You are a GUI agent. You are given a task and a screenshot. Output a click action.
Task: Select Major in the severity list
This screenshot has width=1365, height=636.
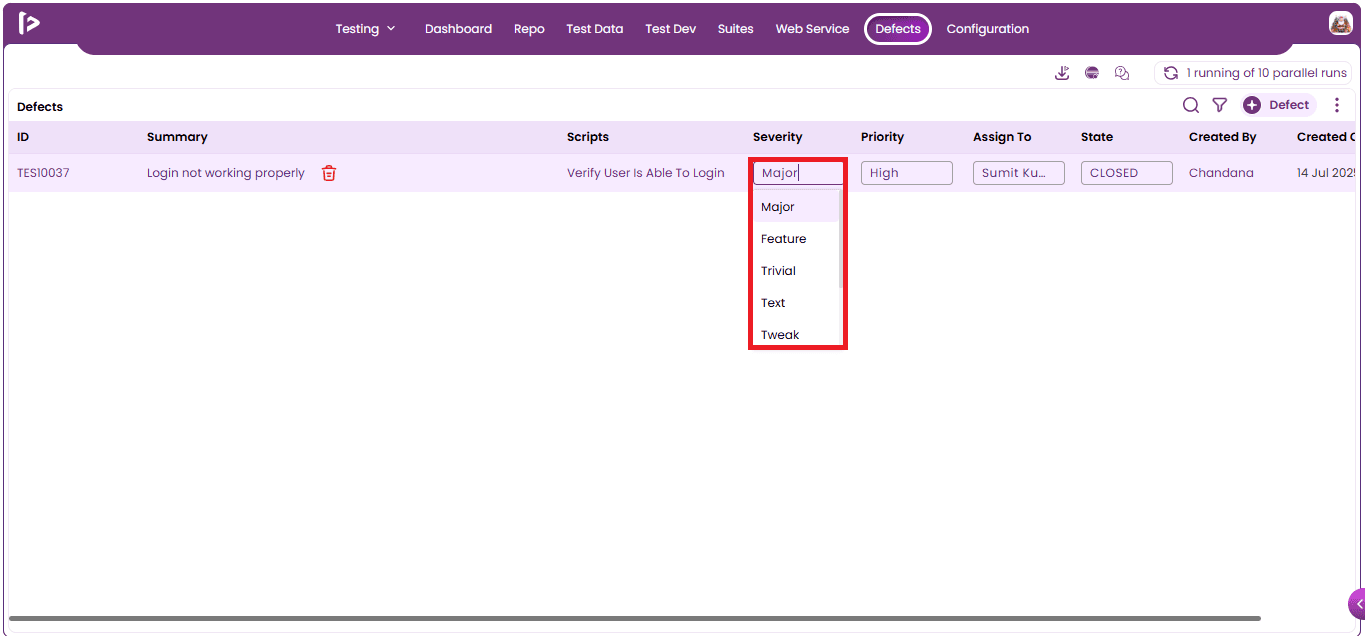[796, 207]
